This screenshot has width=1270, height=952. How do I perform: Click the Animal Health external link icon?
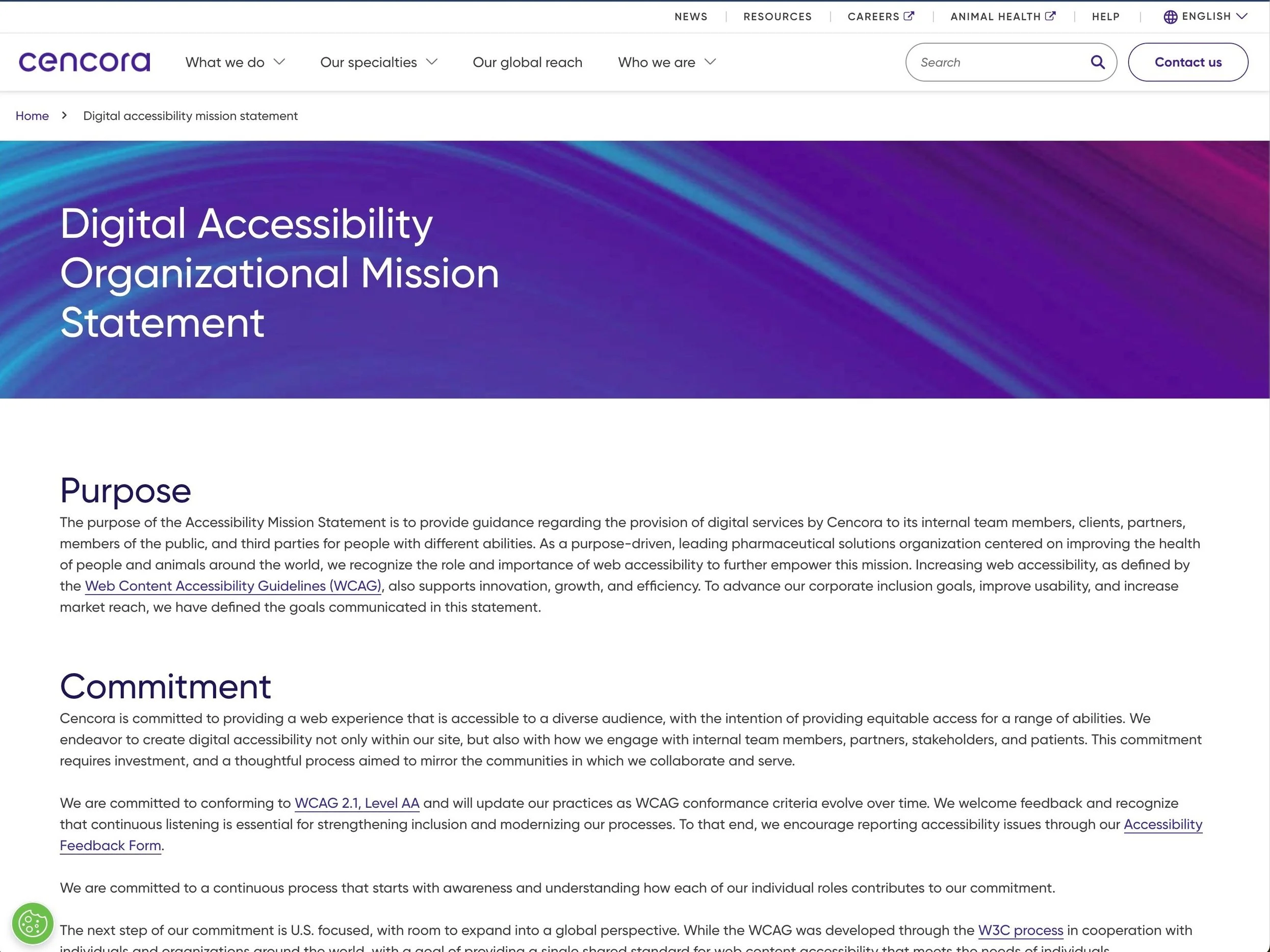(x=1050, y=16)
